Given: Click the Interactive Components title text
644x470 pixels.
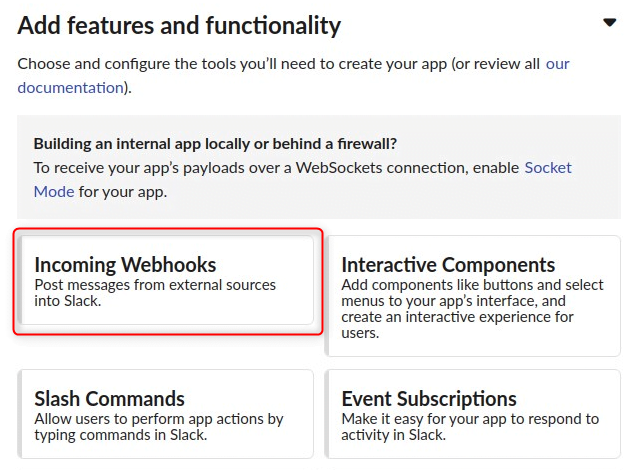Looking at the screenshot, I should point(448,265).
